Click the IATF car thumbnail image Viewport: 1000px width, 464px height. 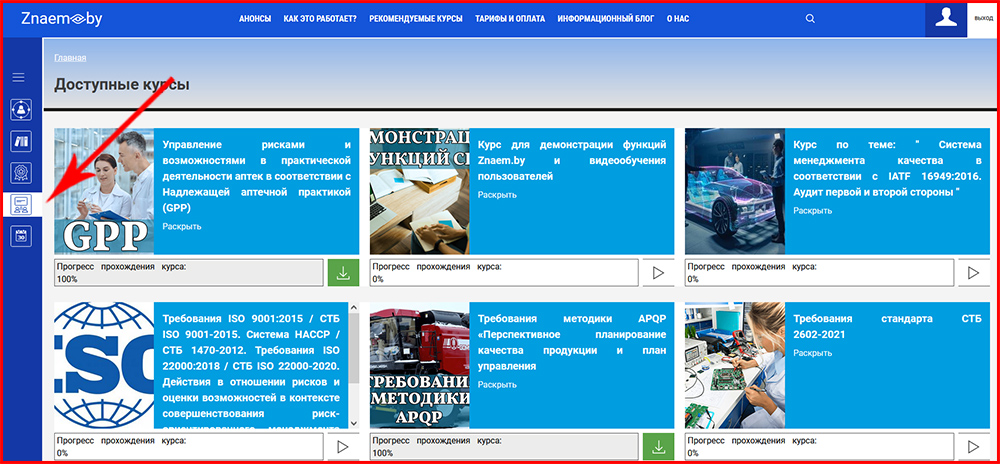point(735,191)
